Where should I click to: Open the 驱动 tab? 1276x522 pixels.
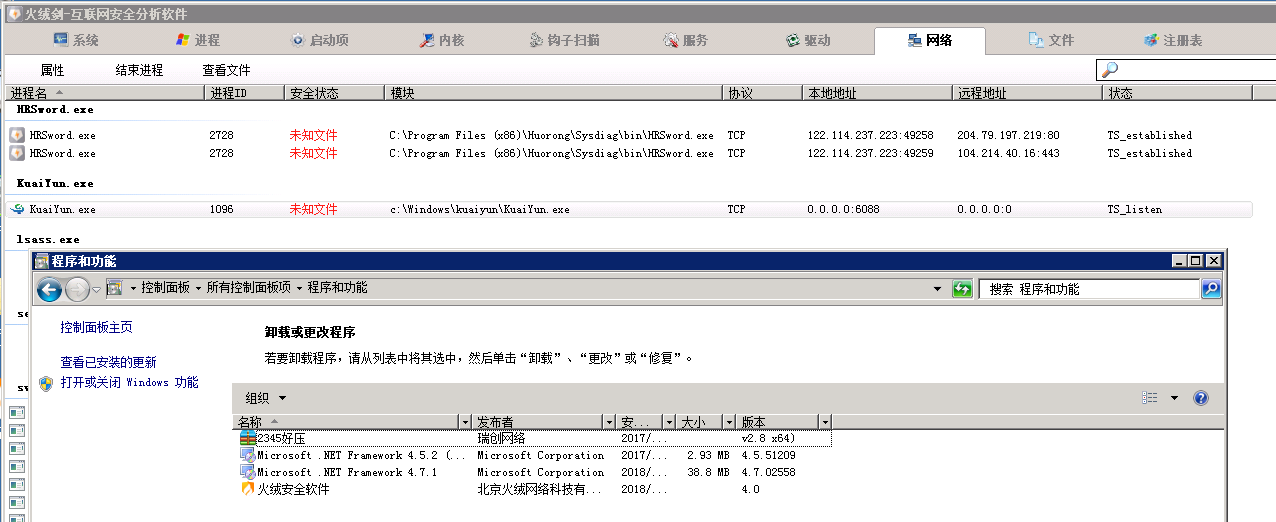click(807, 40)
